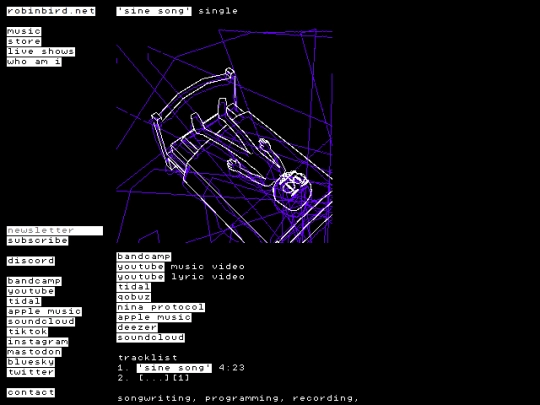Open the robinbird.net home link

[x=51, y=11]
